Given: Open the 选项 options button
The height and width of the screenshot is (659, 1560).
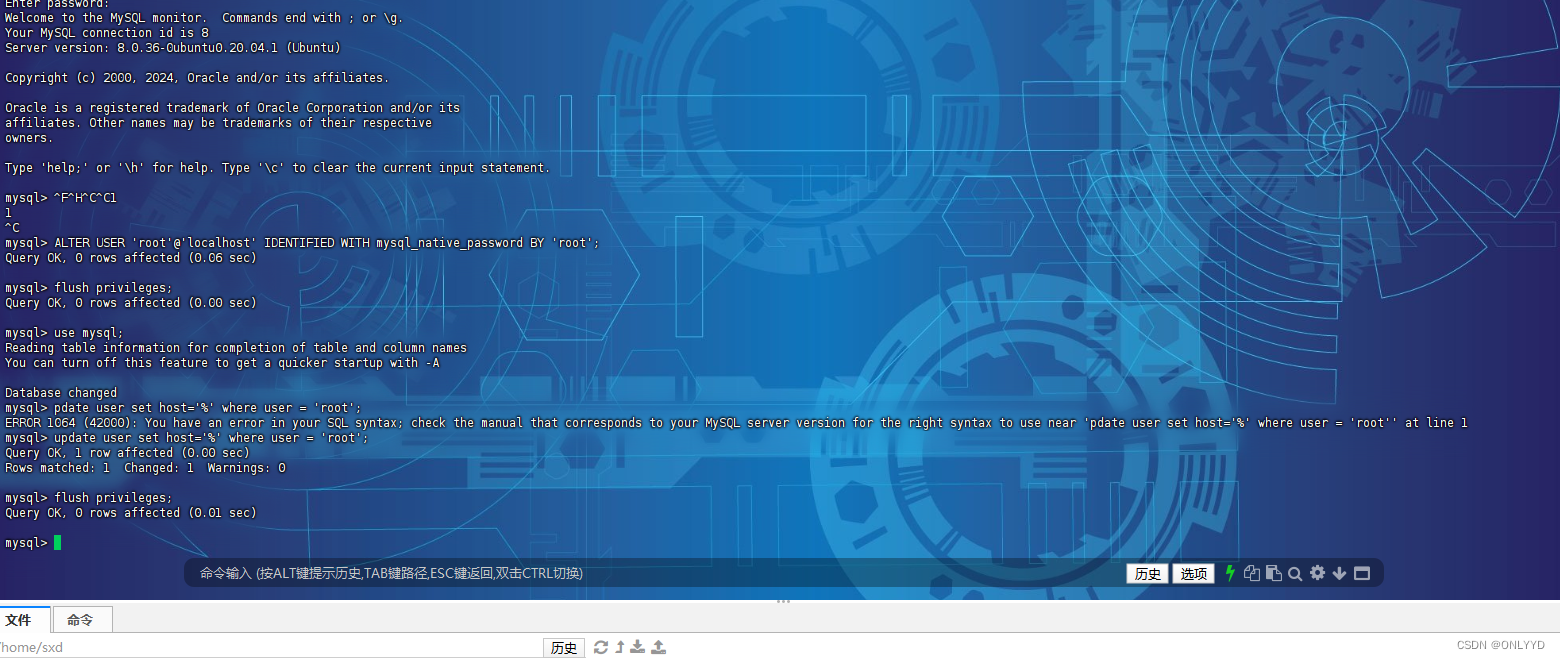Looking at the screenshot, I should tap(1193, 573).
